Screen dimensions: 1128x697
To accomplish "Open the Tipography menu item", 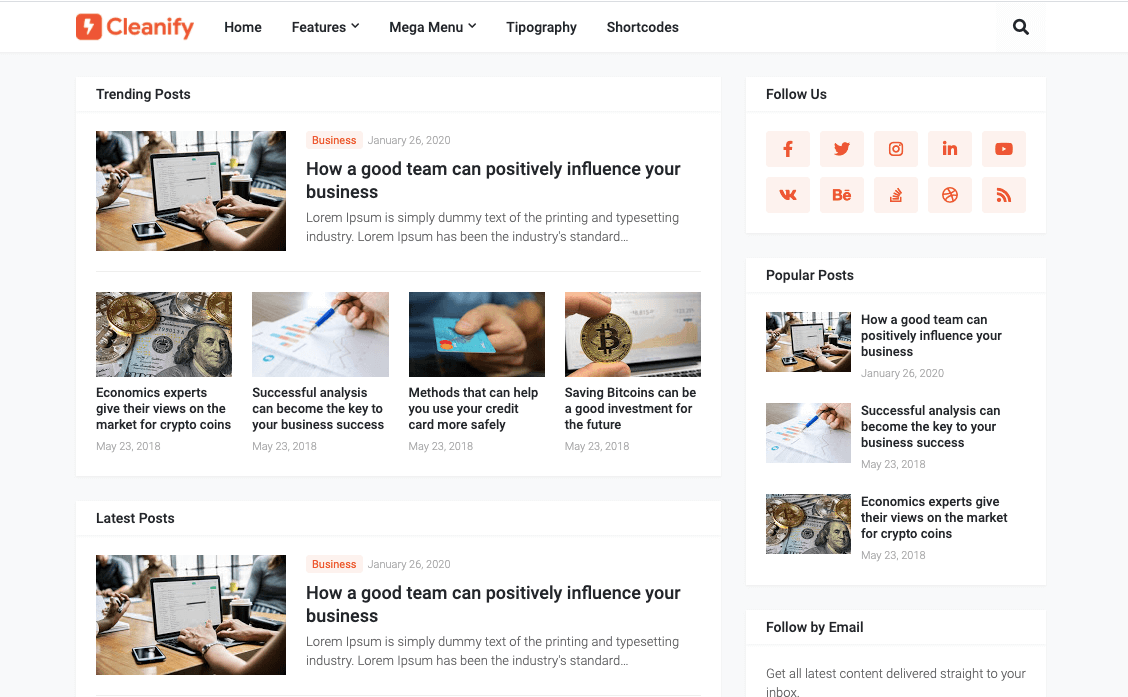I will pyautogui.click(x=541, y=27).
